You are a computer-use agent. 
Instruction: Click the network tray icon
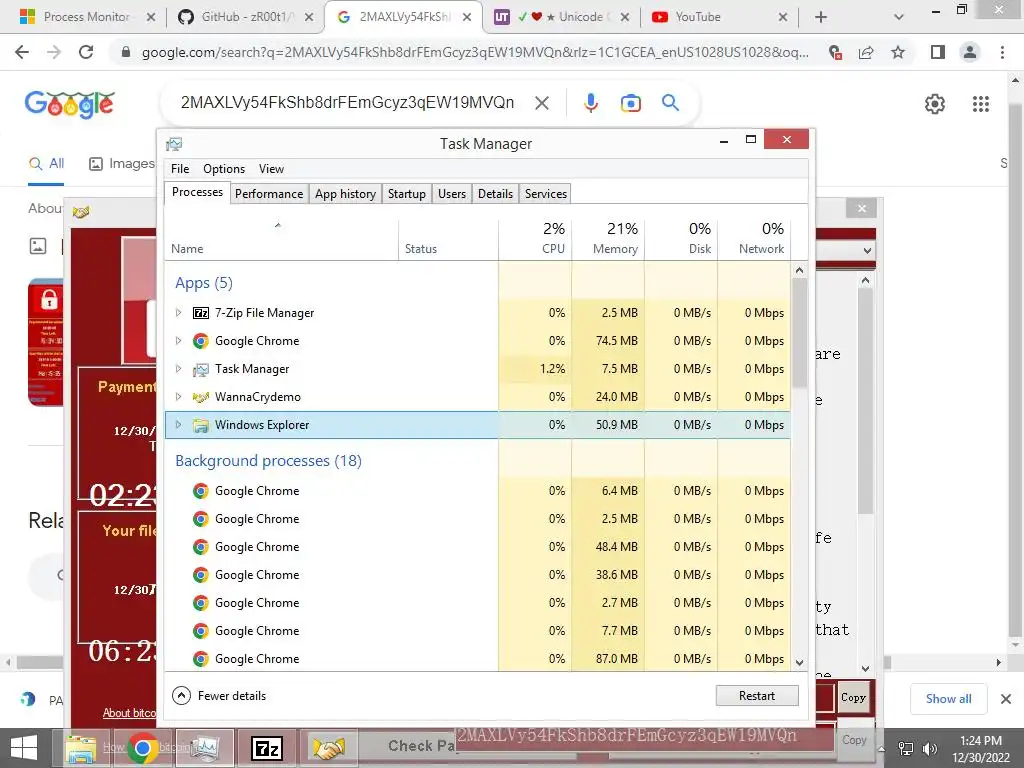(905, 748)
